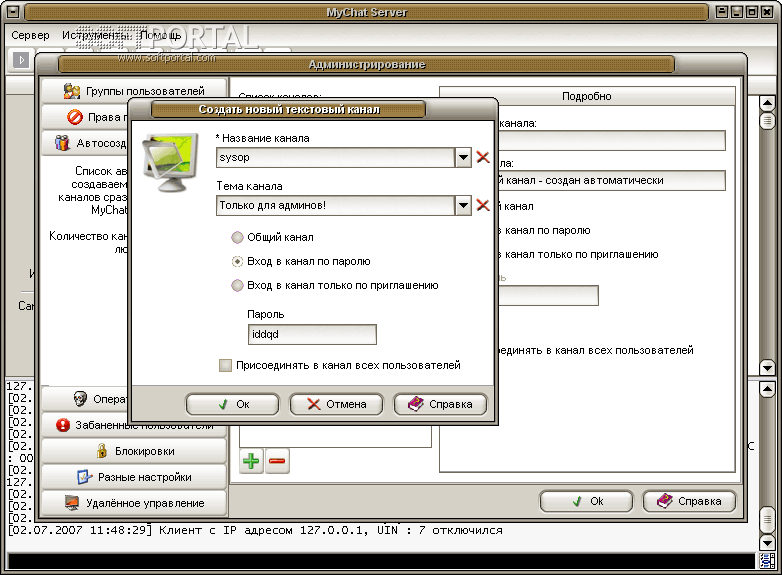Open the Инструменты menu
This screenshot has width=782, height=575.
coord(96,35)
